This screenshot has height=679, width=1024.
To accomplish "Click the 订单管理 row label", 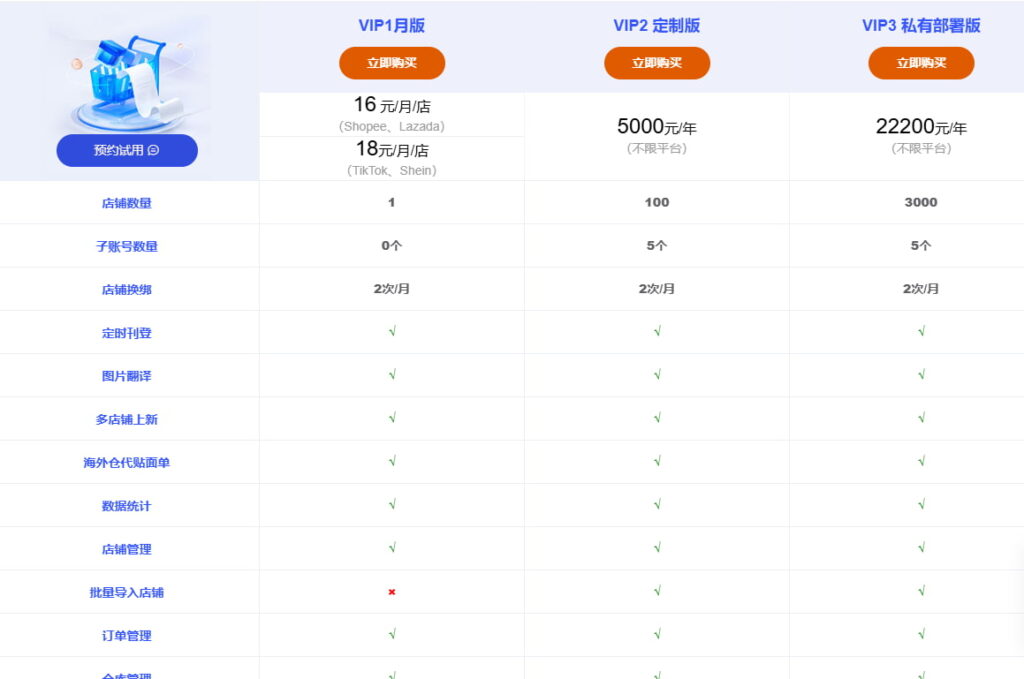I will point(127,635).
